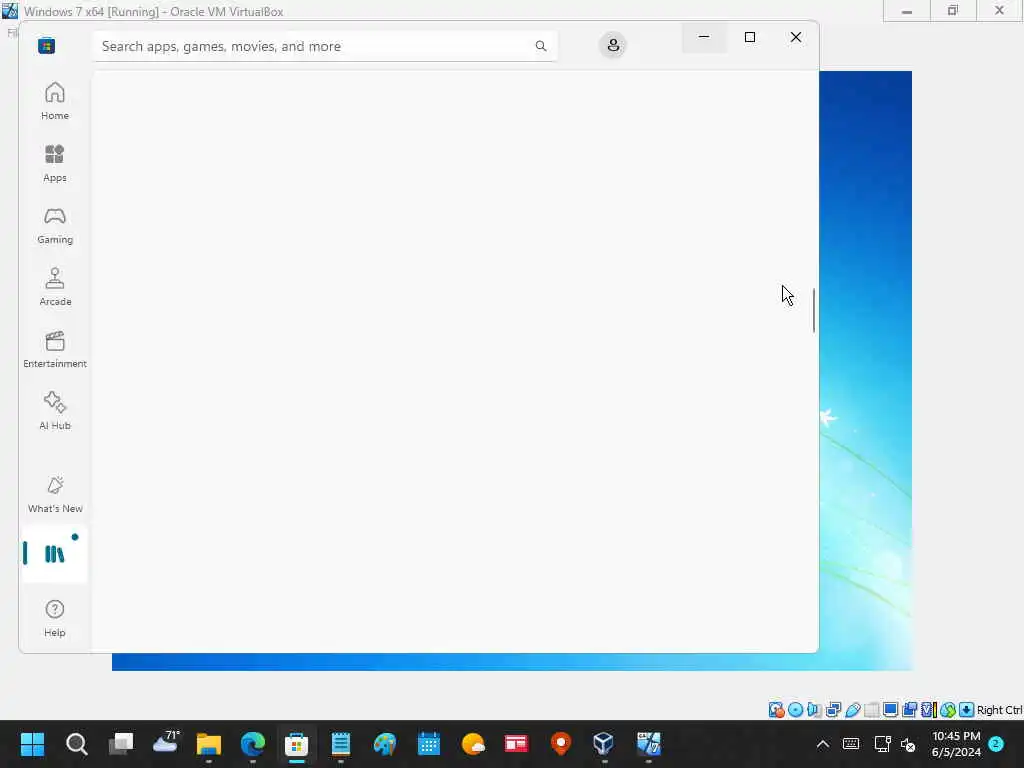Click VirtualBox optical disk status icon
The image size is (1024, 768).
pos(795,710)
